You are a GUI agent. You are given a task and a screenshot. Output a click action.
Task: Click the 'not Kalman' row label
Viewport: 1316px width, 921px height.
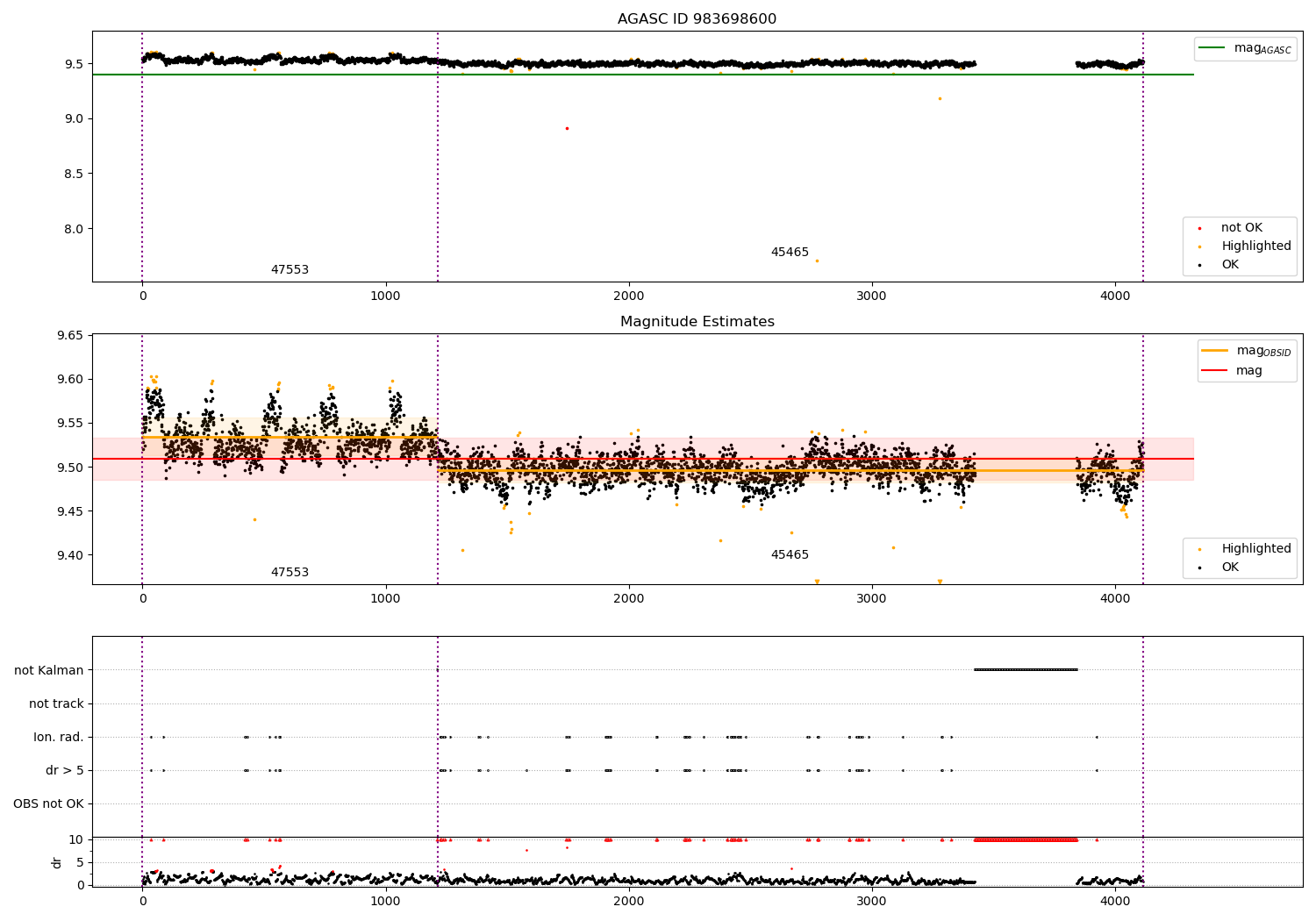(49, 671)
